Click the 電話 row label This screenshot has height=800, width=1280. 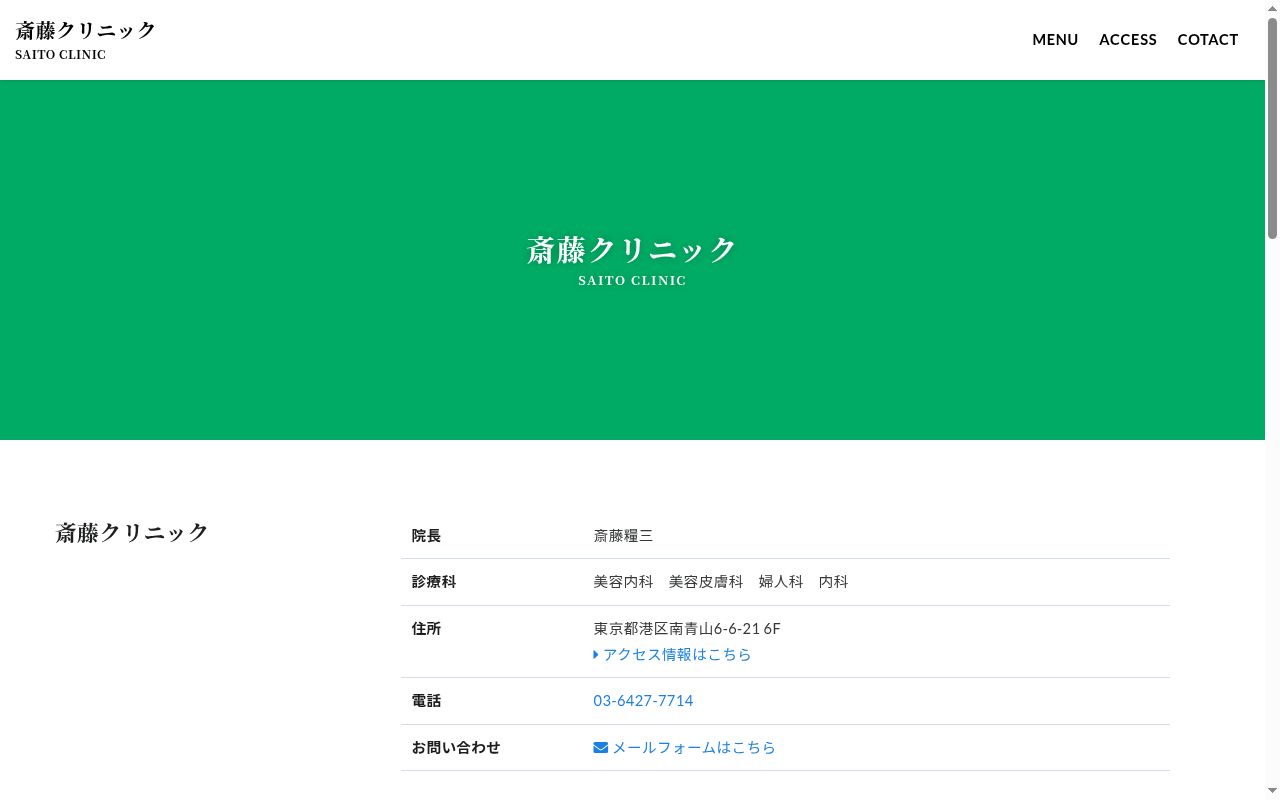pyautogui.click(x=426, y=701)
